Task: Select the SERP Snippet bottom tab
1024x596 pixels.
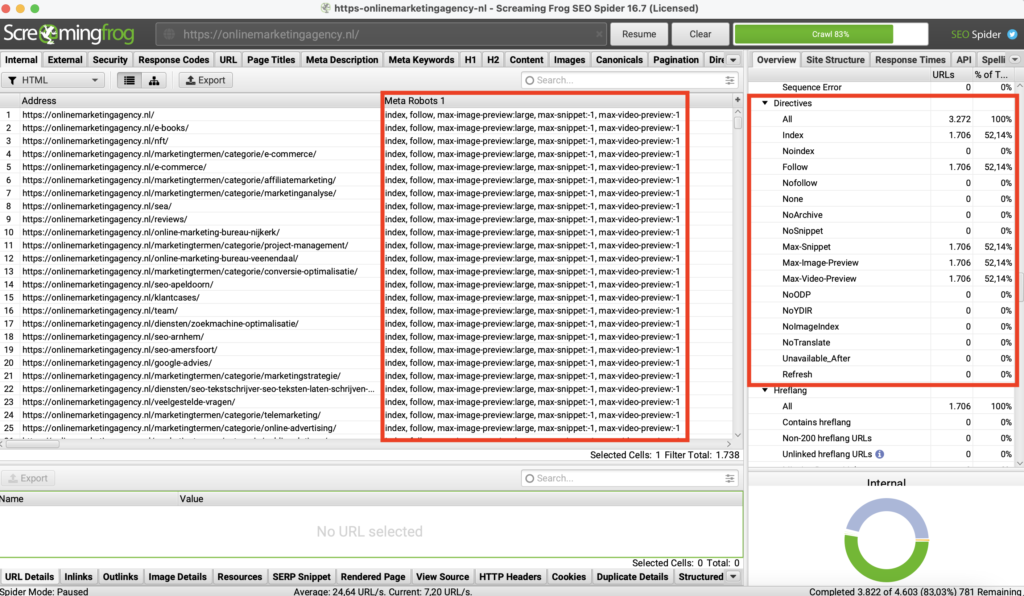Action: click(301, 577)
